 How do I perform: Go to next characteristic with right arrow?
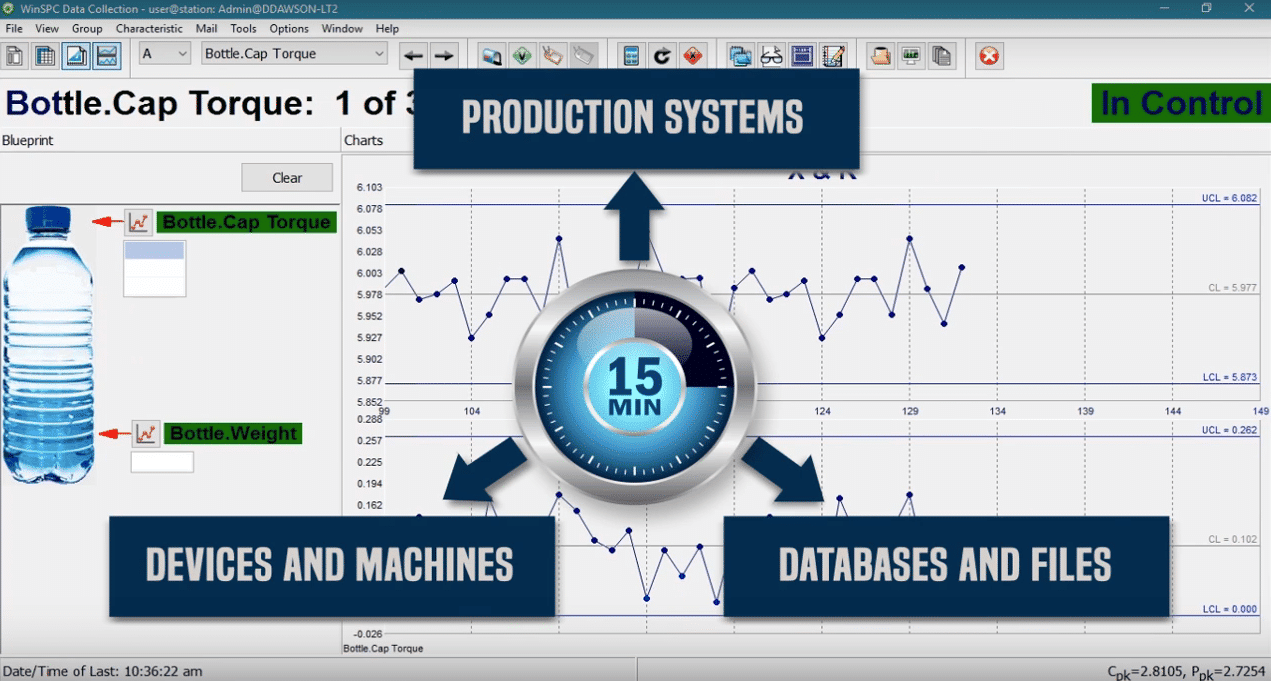coord(444,55)
